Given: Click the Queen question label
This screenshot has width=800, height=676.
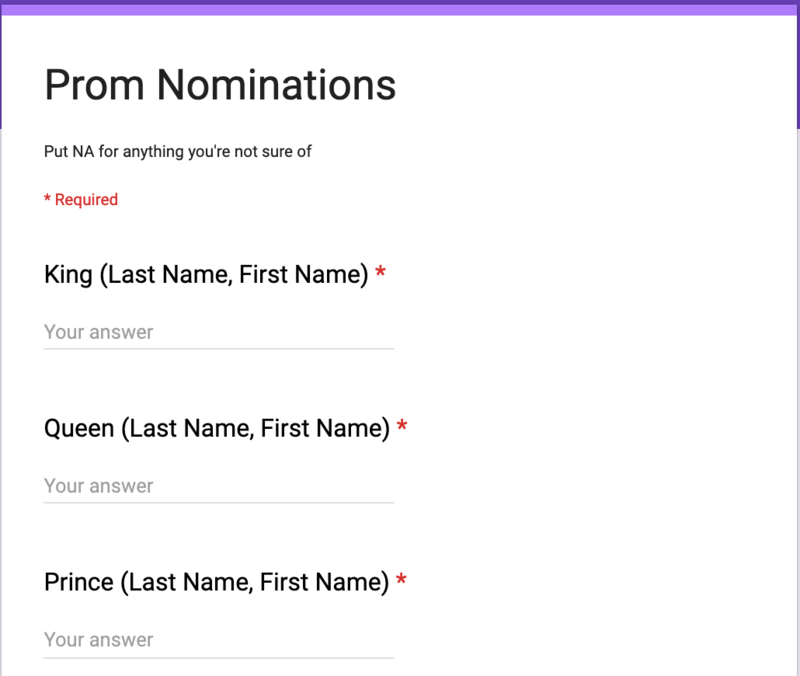Looking at the screenshot, I should (217, 428).
